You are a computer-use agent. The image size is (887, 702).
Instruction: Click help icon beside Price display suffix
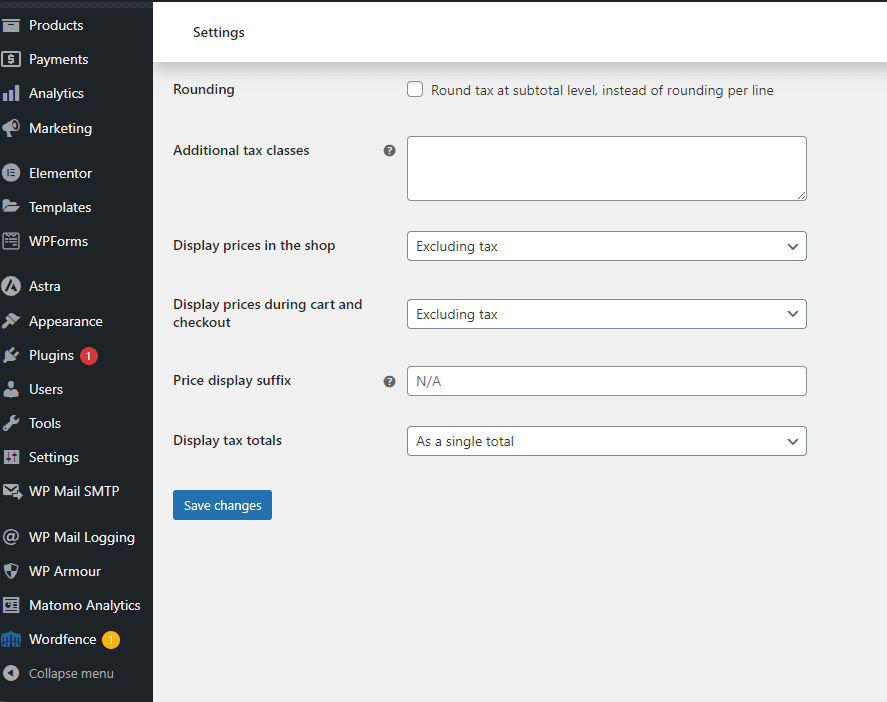(x=390, y=381)
